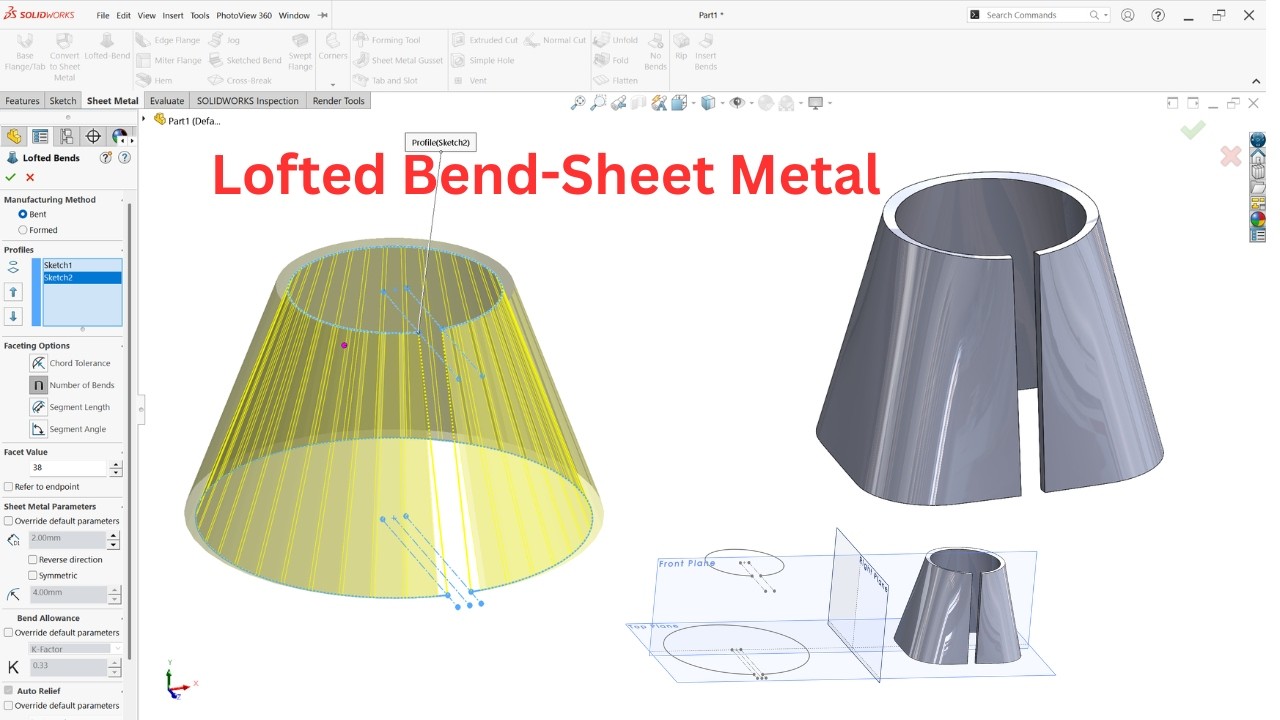This screenshot has width=1280, height=720.
Task: Move profile up with the up arrow
Action: 13,292
